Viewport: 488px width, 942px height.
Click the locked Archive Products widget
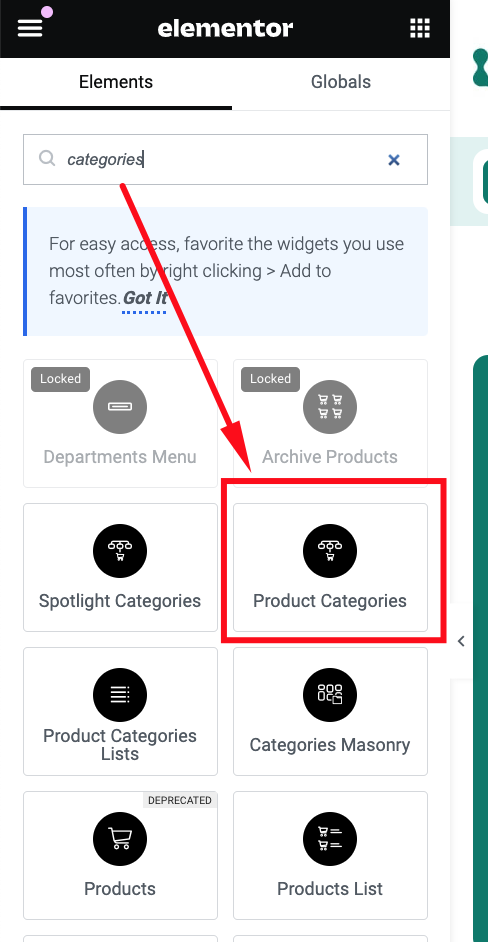click(331, 424)
